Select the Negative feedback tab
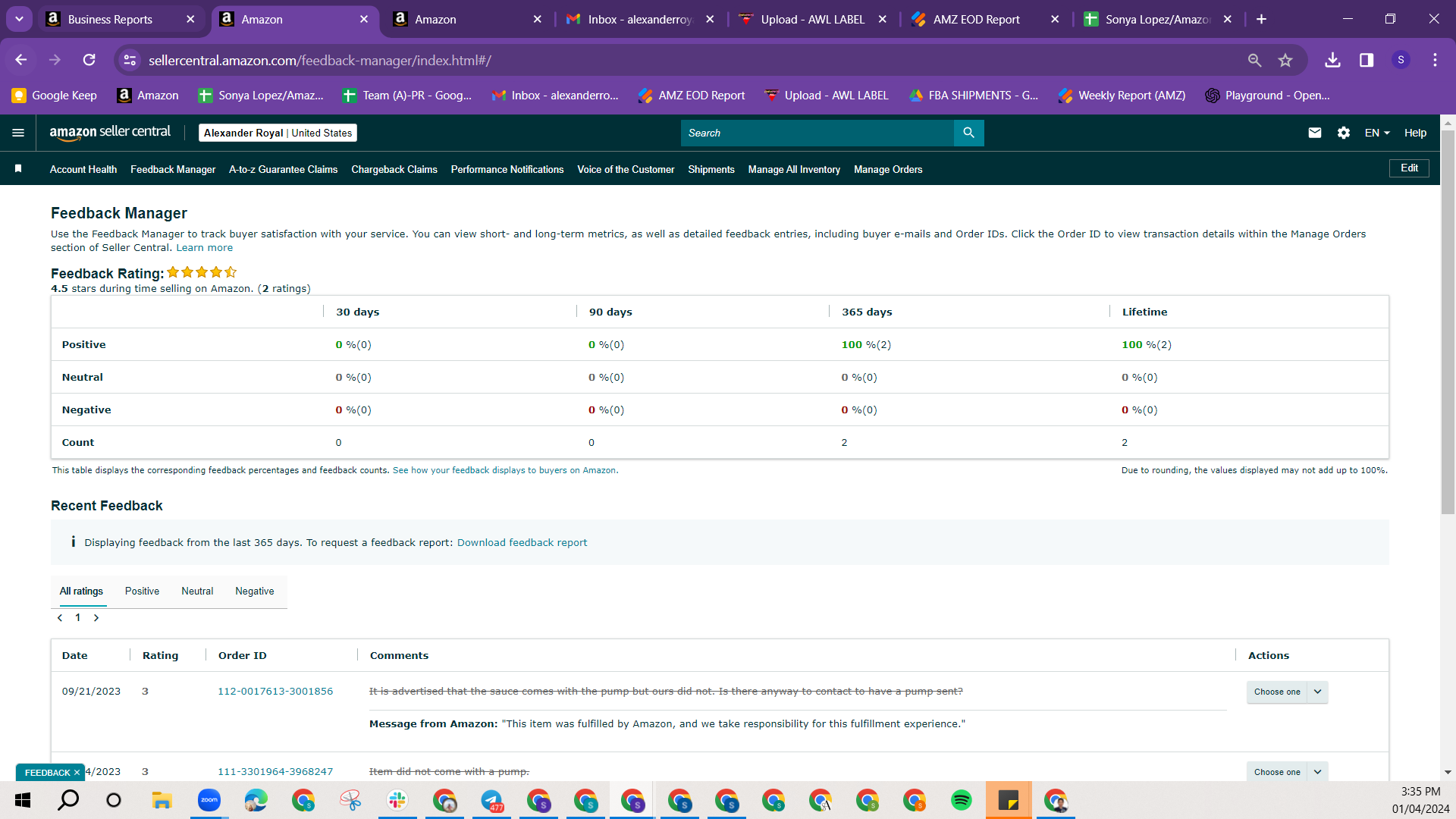Screen dimensions: 1456x819 click(255, 591)
